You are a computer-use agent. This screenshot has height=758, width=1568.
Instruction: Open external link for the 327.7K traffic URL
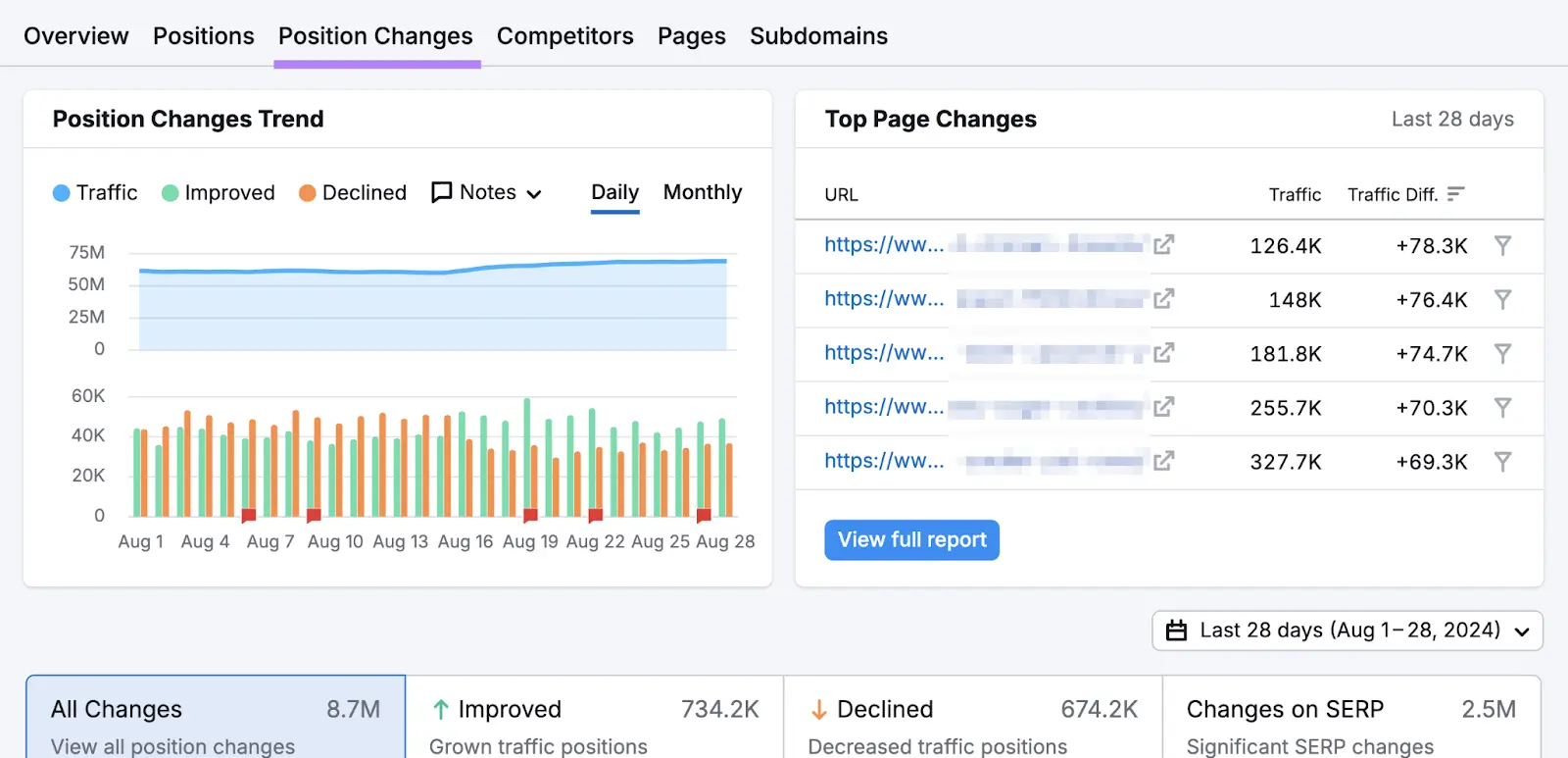1163,461
